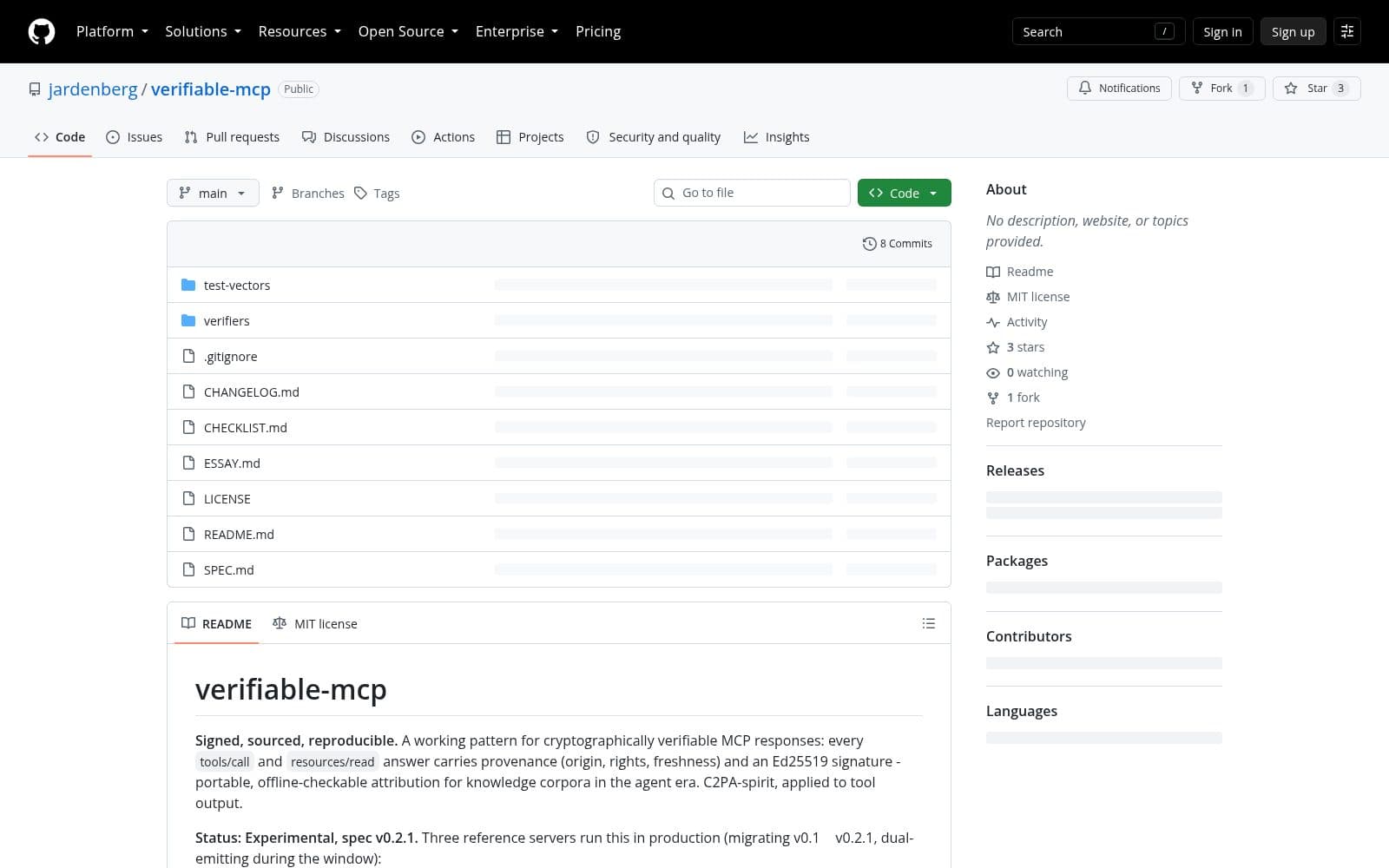Expand the Platform menu
This screenshot has height=868, width=1389.
112,31
